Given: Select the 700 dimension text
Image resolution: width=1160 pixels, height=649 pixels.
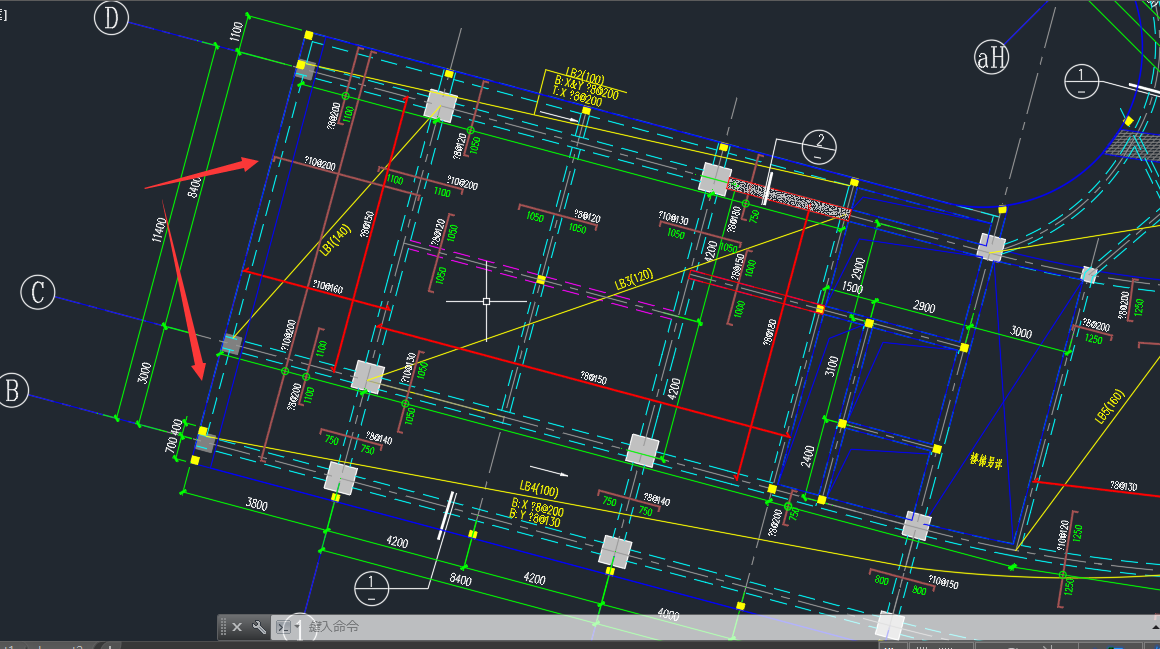Looking at the screenshot, I should (x=171, y=444).
